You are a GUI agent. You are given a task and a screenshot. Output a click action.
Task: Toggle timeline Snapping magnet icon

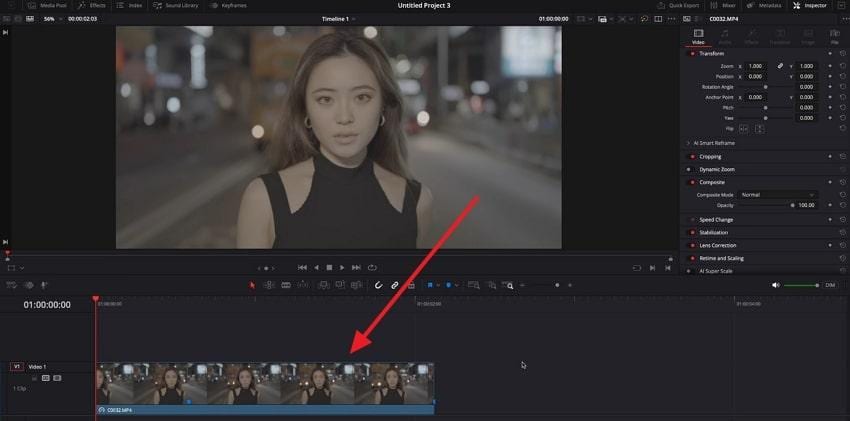pos(378,285)
